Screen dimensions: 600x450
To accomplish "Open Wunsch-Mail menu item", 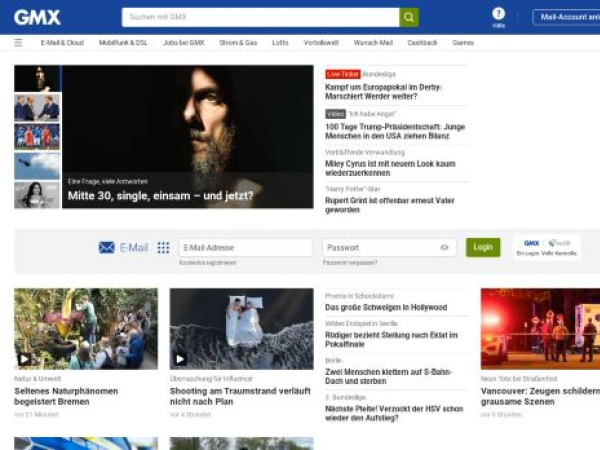I will (x=373, y=42).
